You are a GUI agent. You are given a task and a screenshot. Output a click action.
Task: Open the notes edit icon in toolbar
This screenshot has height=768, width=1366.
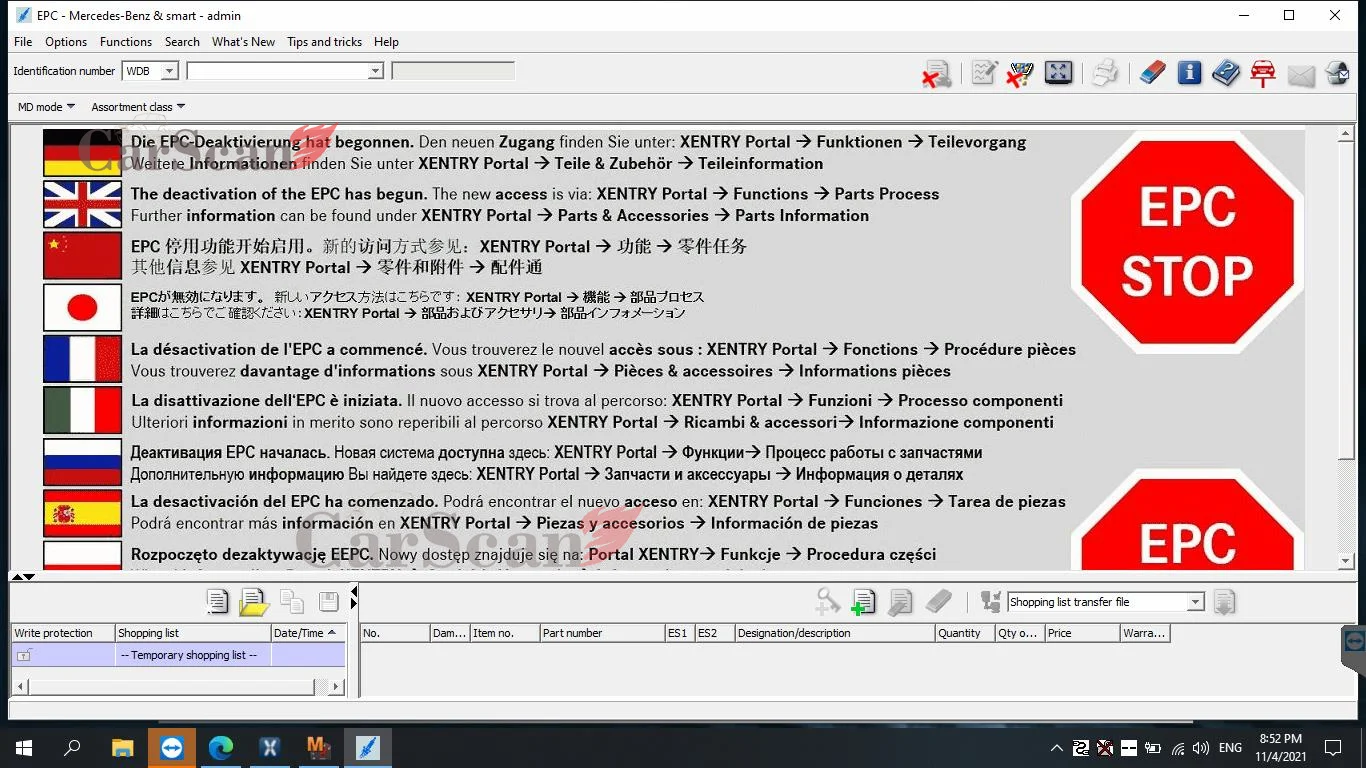tap(984, 73)
